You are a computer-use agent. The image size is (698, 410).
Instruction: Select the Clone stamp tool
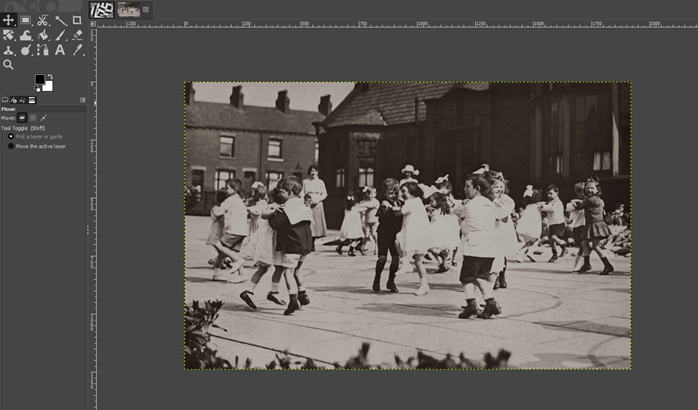coord(8,50)
